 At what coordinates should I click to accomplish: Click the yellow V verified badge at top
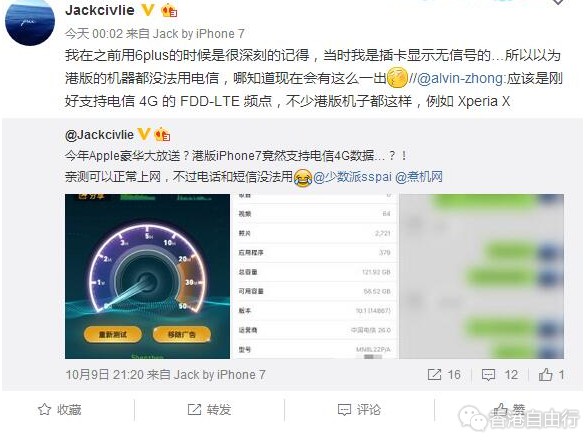click(148, 10)
